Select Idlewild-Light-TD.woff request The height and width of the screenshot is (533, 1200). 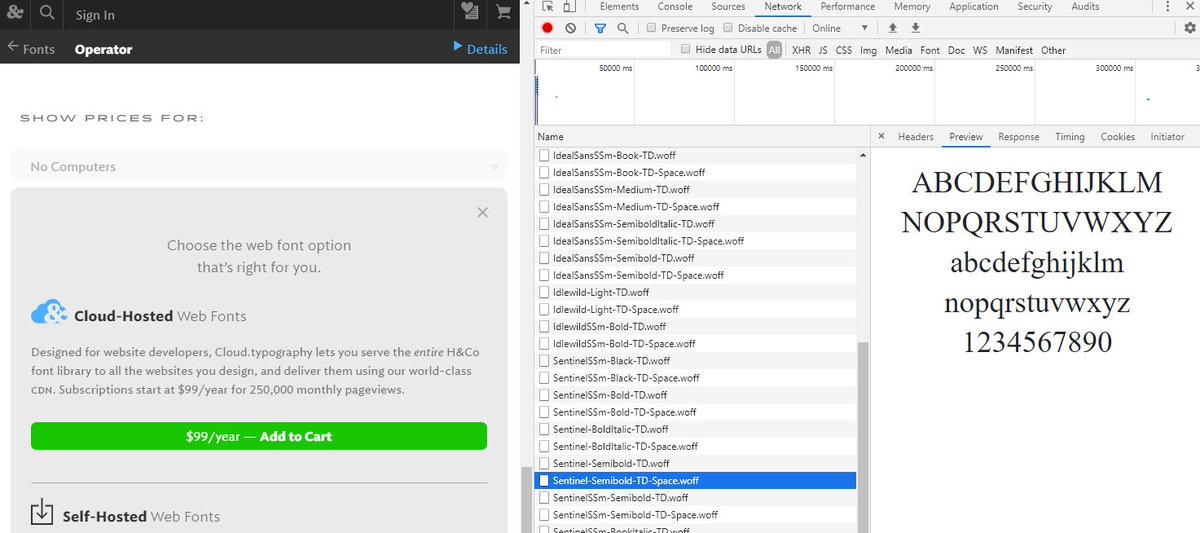pos(696,292)
